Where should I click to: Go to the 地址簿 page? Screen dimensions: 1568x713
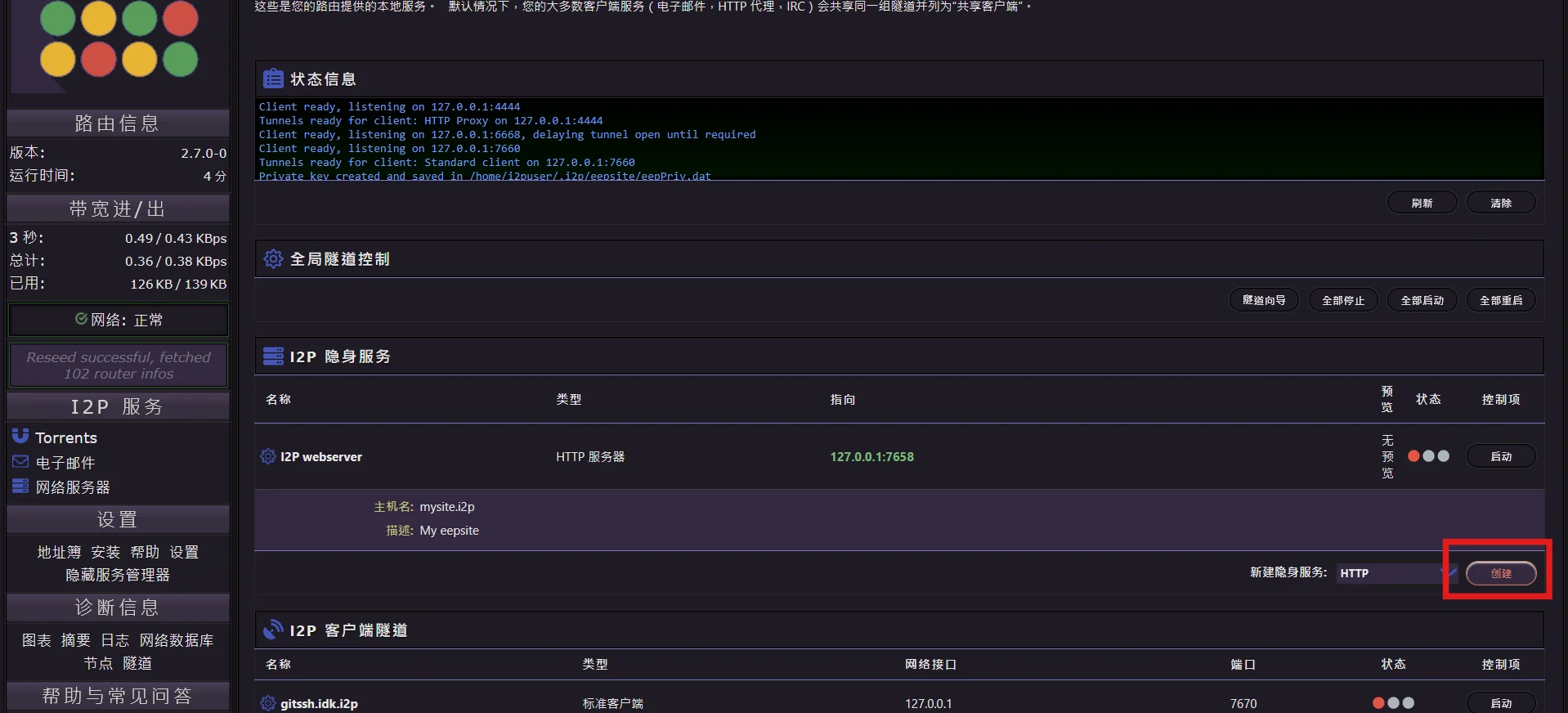coord(59,552)
